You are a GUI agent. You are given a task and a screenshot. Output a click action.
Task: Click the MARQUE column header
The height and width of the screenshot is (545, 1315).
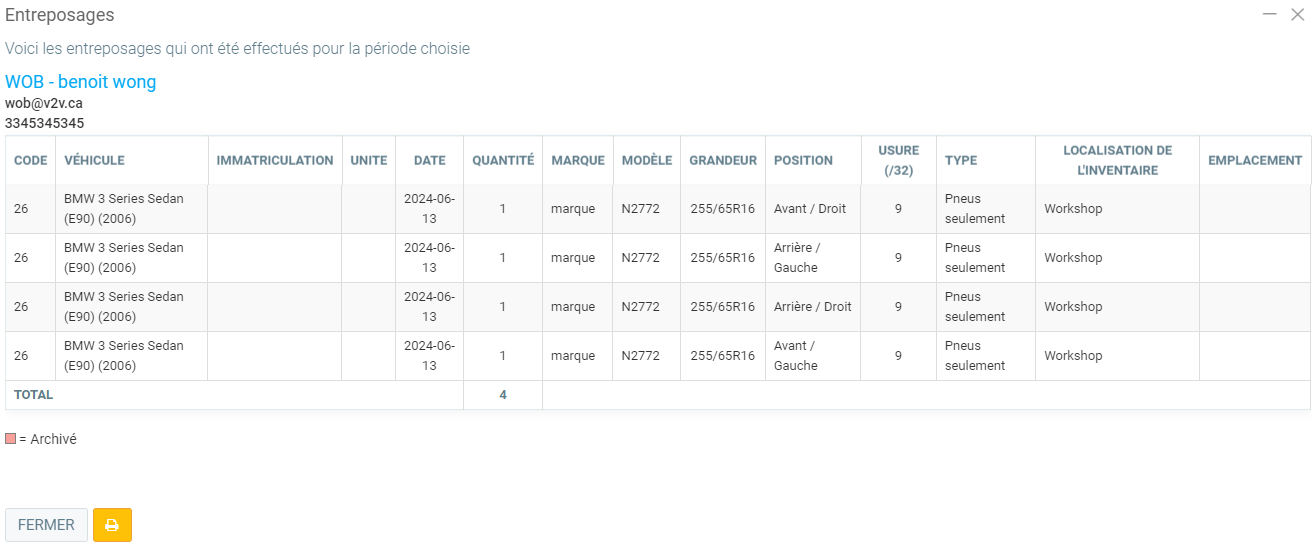(578, 160)
